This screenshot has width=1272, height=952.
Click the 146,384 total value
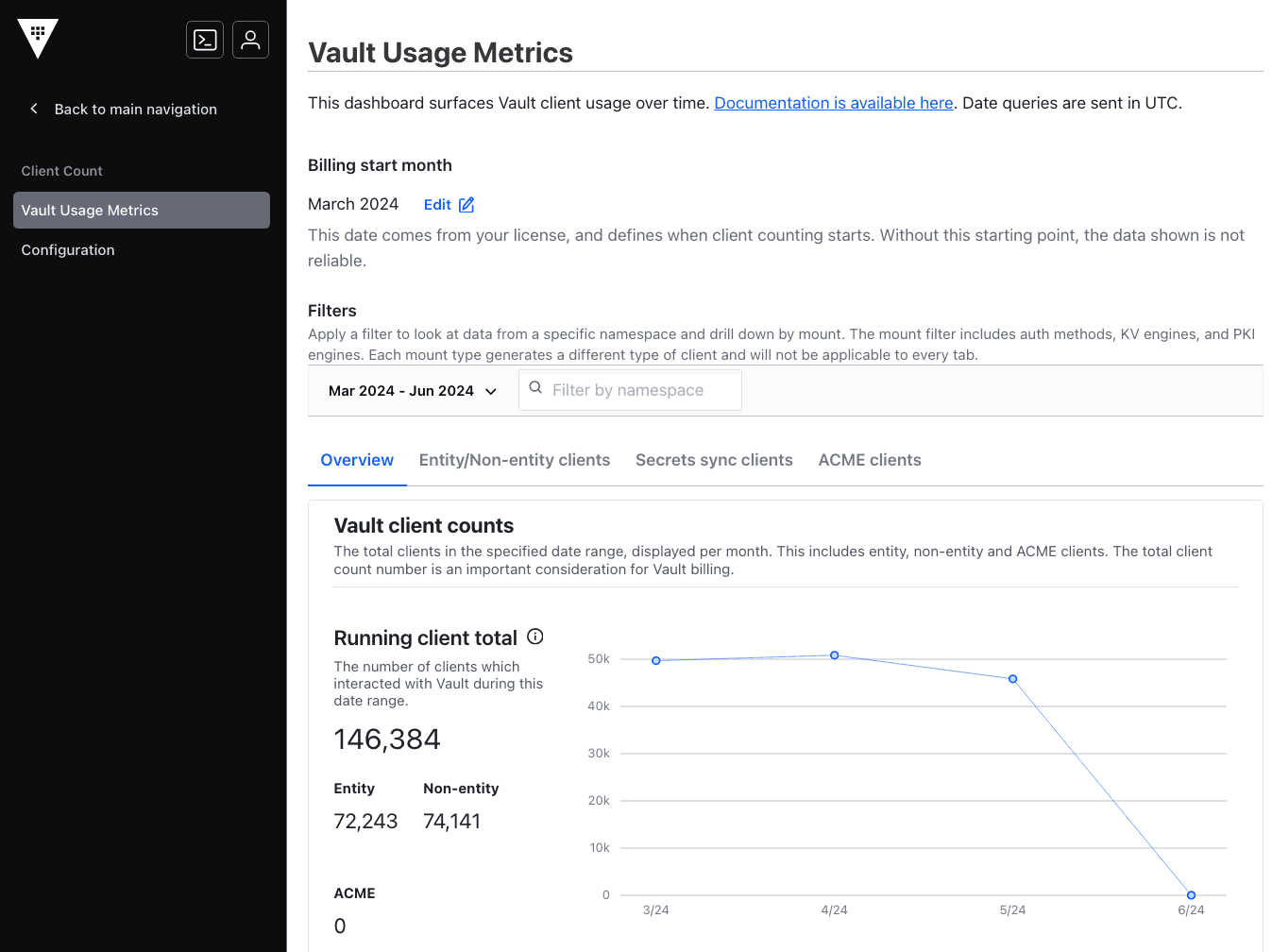[x=387, y=739]
